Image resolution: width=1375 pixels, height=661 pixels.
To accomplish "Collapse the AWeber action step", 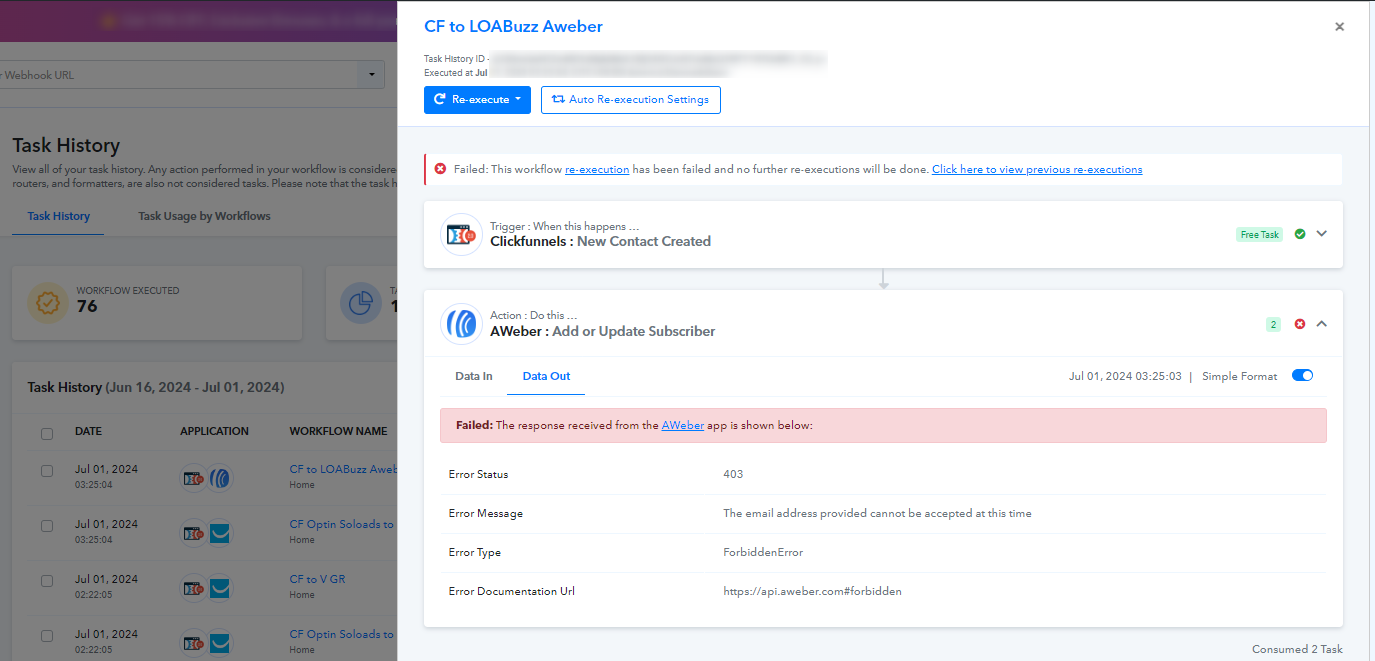I will click(x=1321, y=324).
